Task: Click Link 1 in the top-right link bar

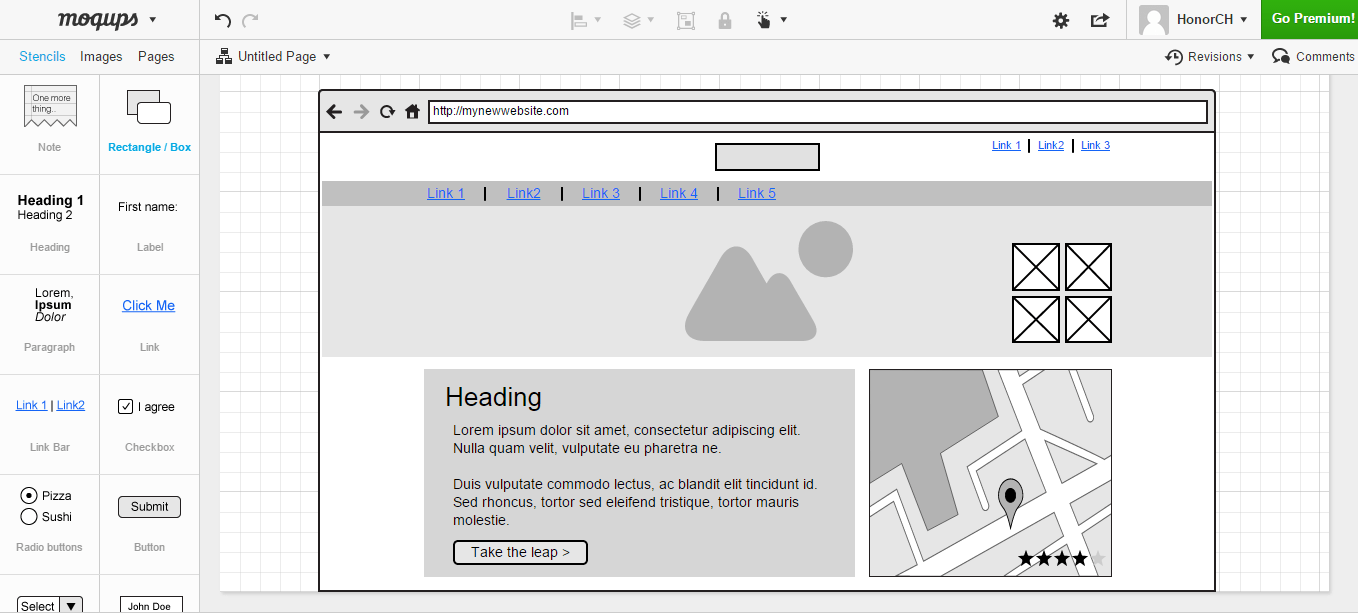Action: click(1006, 146)
